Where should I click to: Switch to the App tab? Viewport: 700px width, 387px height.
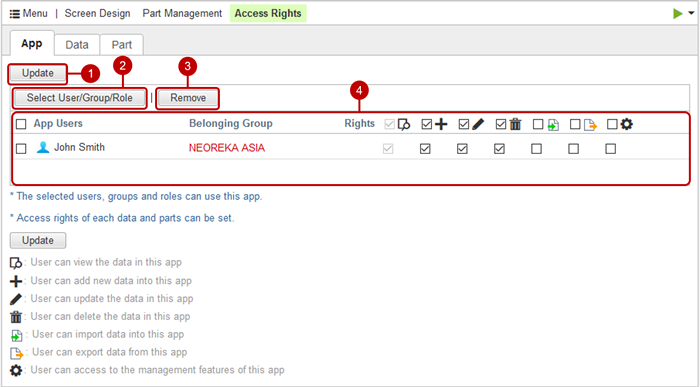32,44
